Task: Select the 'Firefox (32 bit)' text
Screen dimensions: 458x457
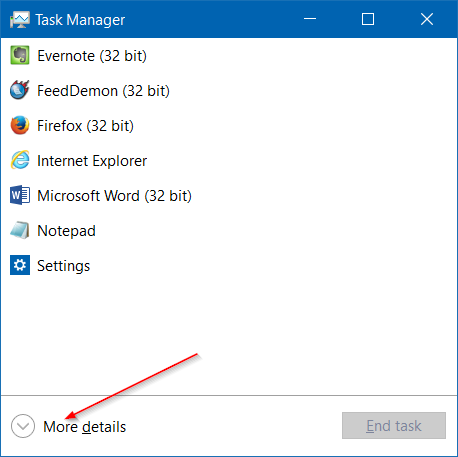Action: click(x=85, y=126)
